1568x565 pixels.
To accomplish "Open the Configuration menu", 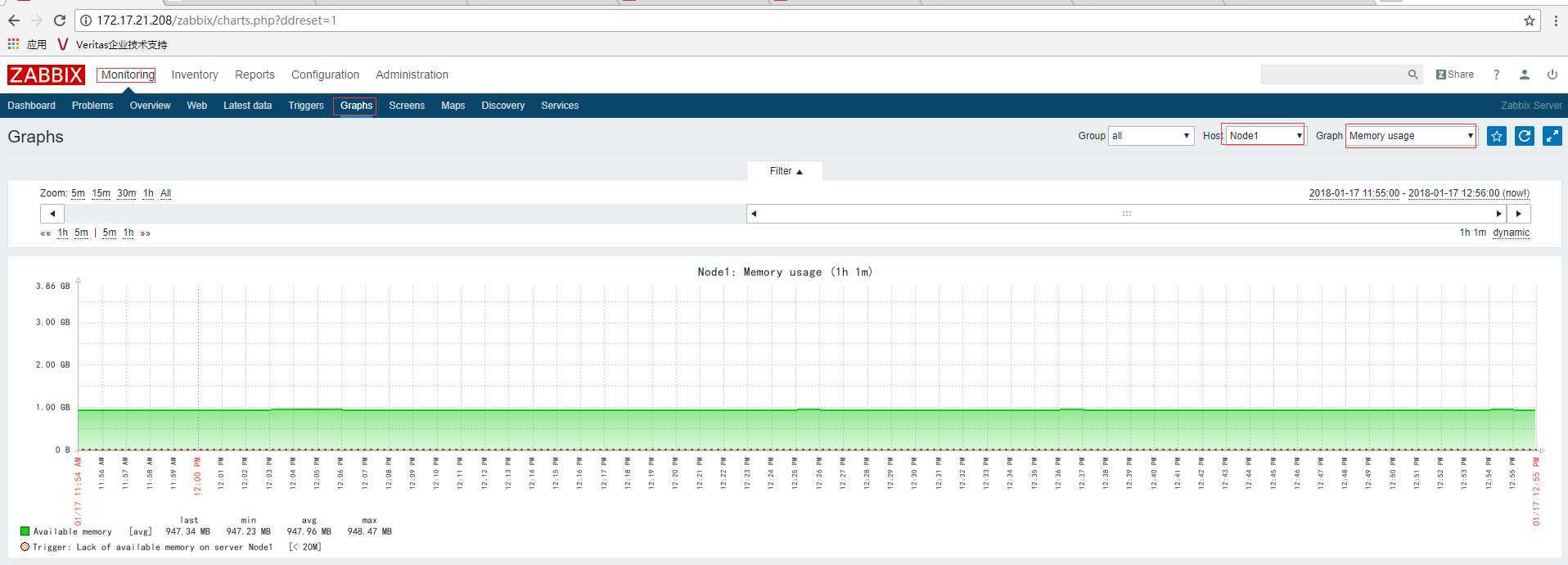I will (x=325, y=75).
